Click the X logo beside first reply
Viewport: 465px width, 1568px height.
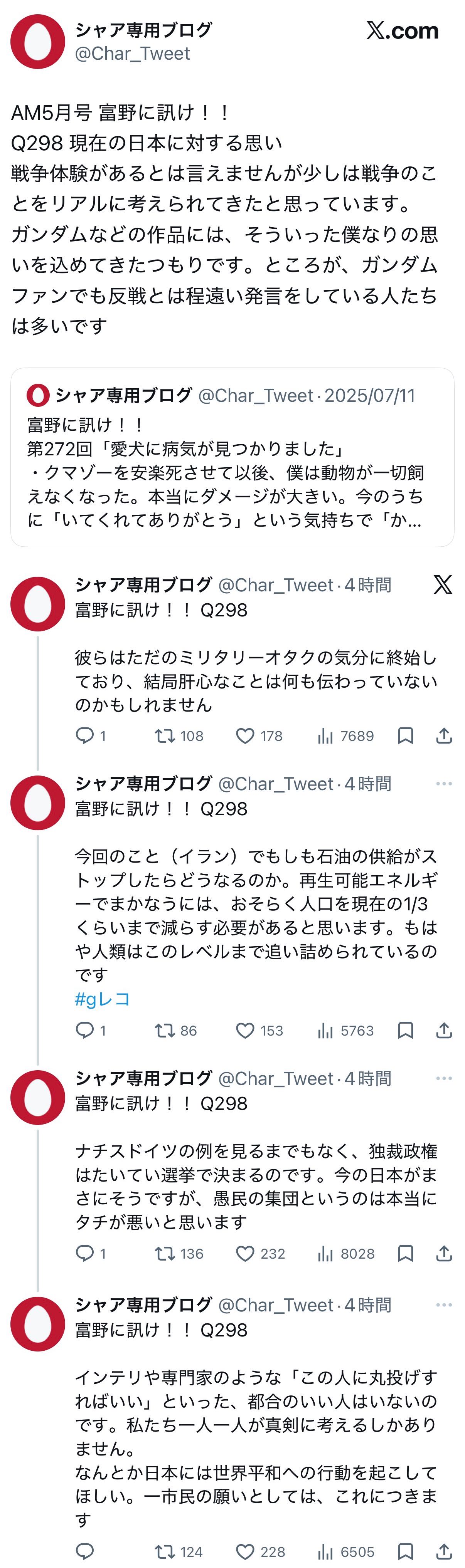coord(443,585)
